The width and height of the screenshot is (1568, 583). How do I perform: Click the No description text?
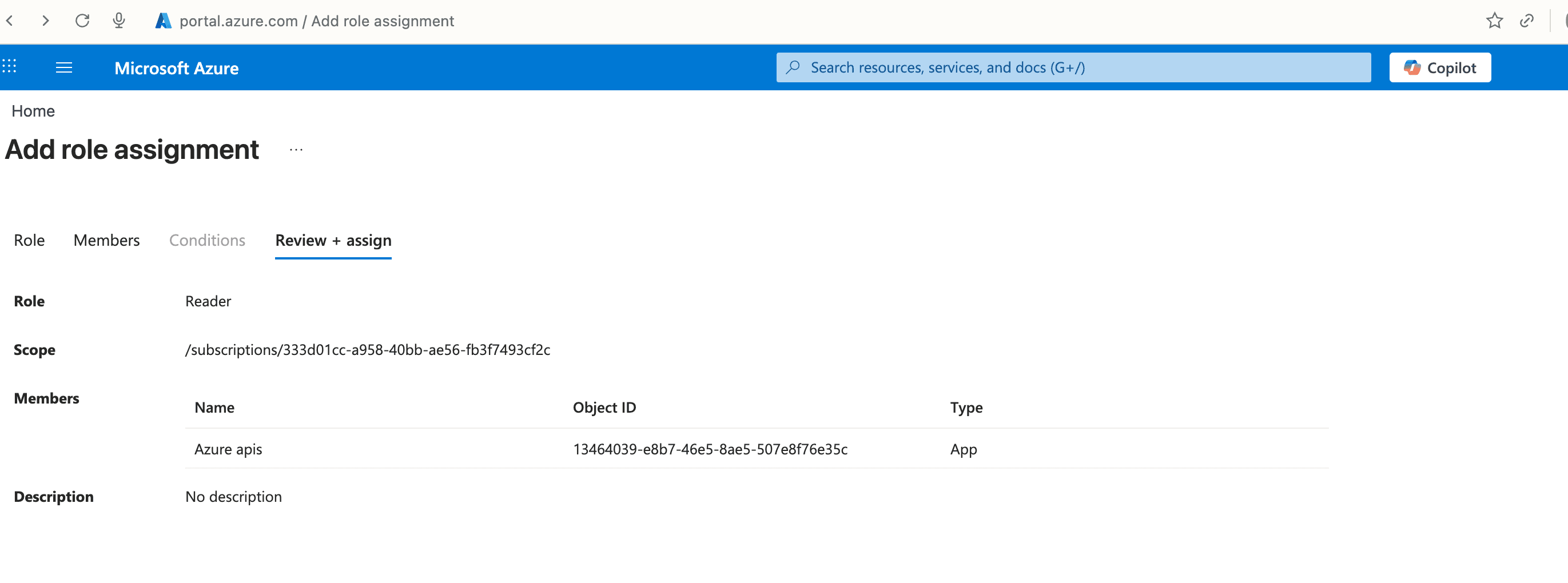[234, 497]
